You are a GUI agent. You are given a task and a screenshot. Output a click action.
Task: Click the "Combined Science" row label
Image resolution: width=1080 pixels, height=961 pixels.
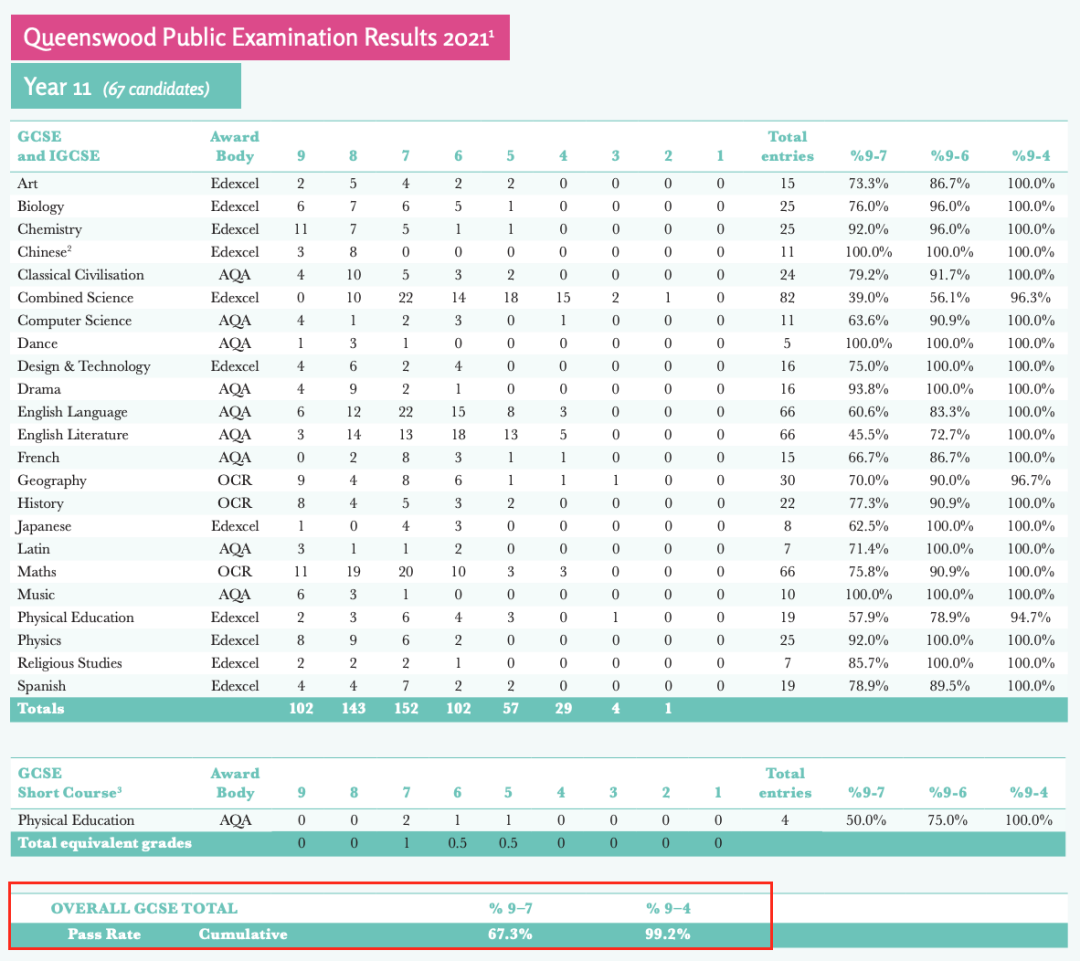(75, 298)
